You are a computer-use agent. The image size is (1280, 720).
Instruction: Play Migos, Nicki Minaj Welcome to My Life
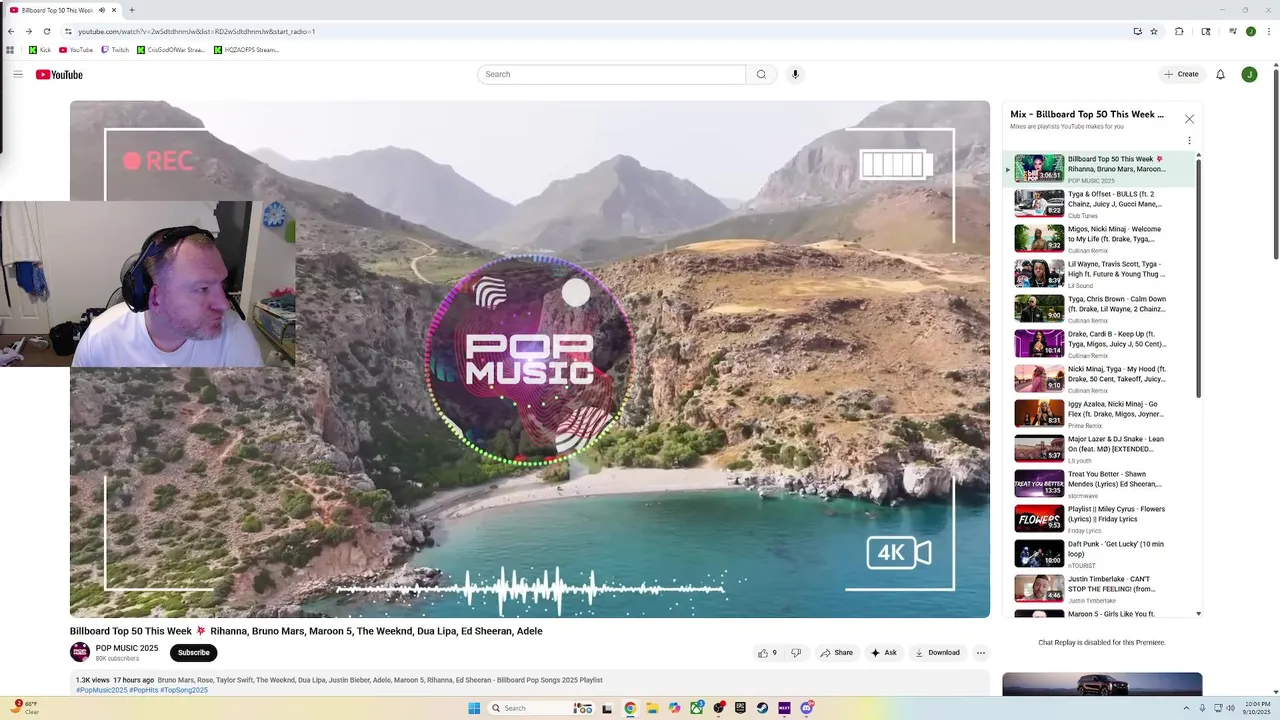click(1039, 238)
